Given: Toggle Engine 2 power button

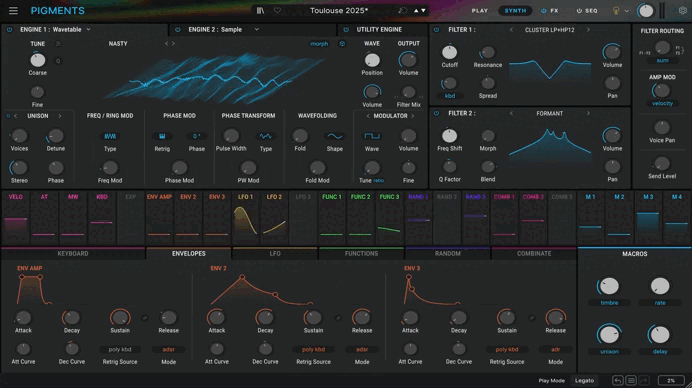Looking at the screenshot, I should tap(177, 30).
